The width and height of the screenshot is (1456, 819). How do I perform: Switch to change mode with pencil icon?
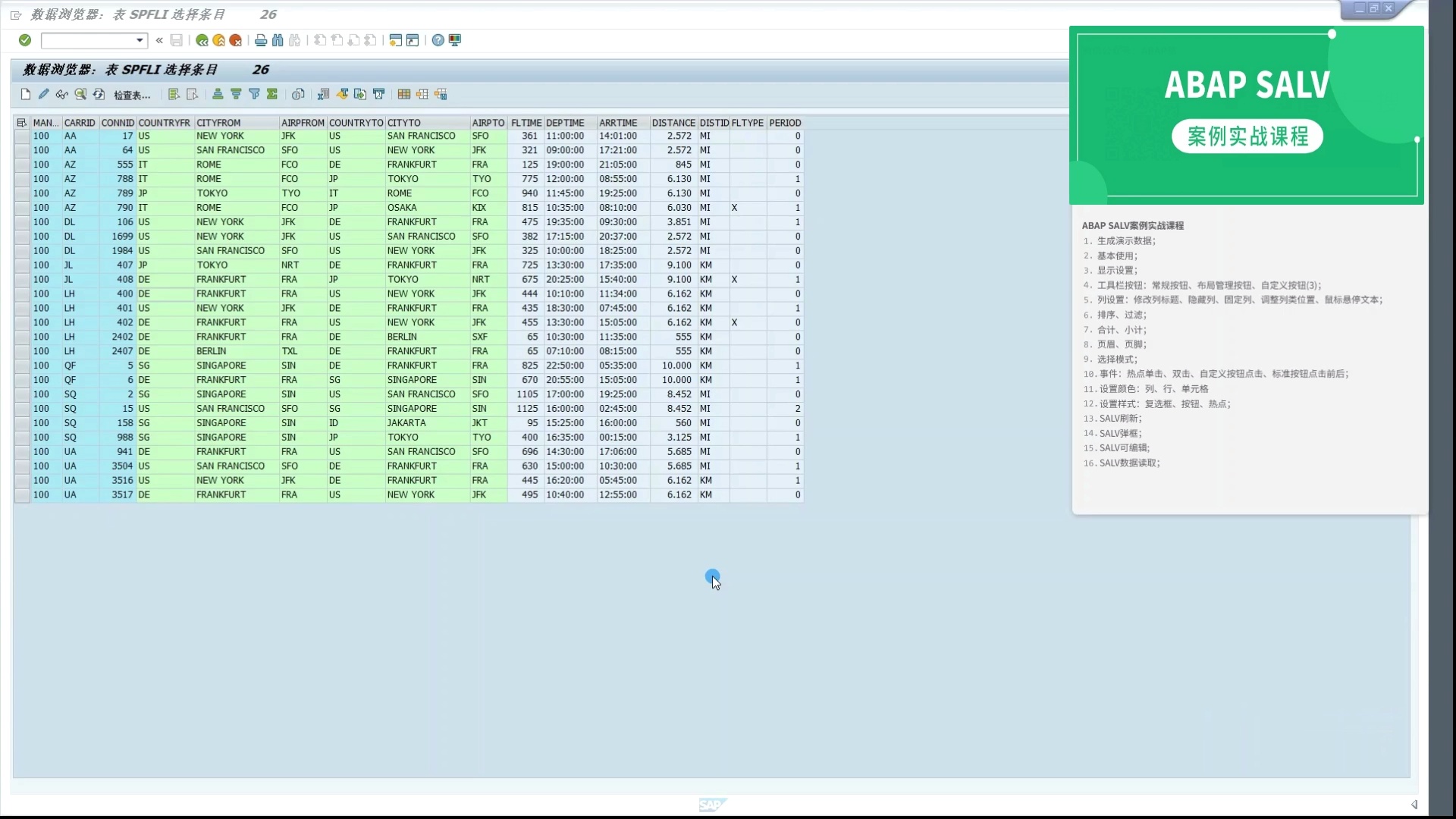pos(43,94)
